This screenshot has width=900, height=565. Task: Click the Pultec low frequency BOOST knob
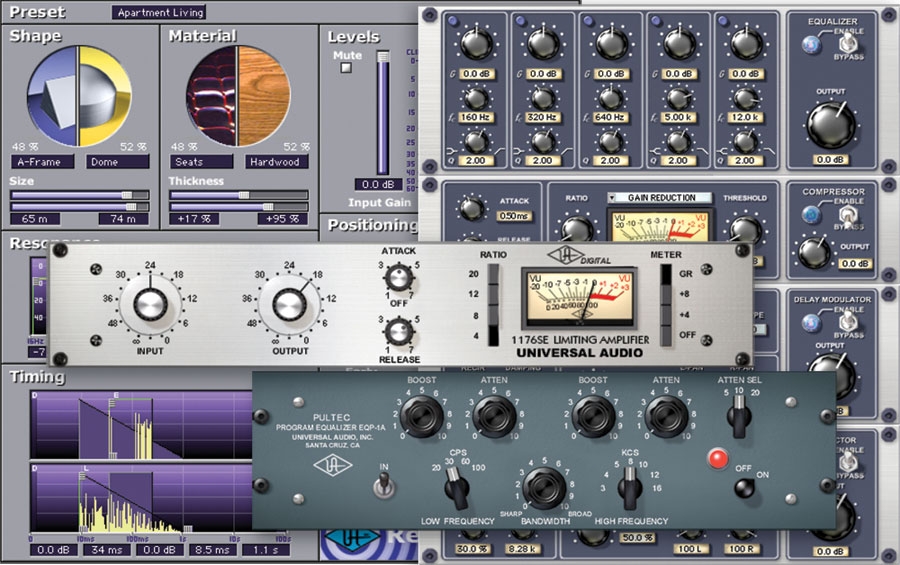(422, 416)
